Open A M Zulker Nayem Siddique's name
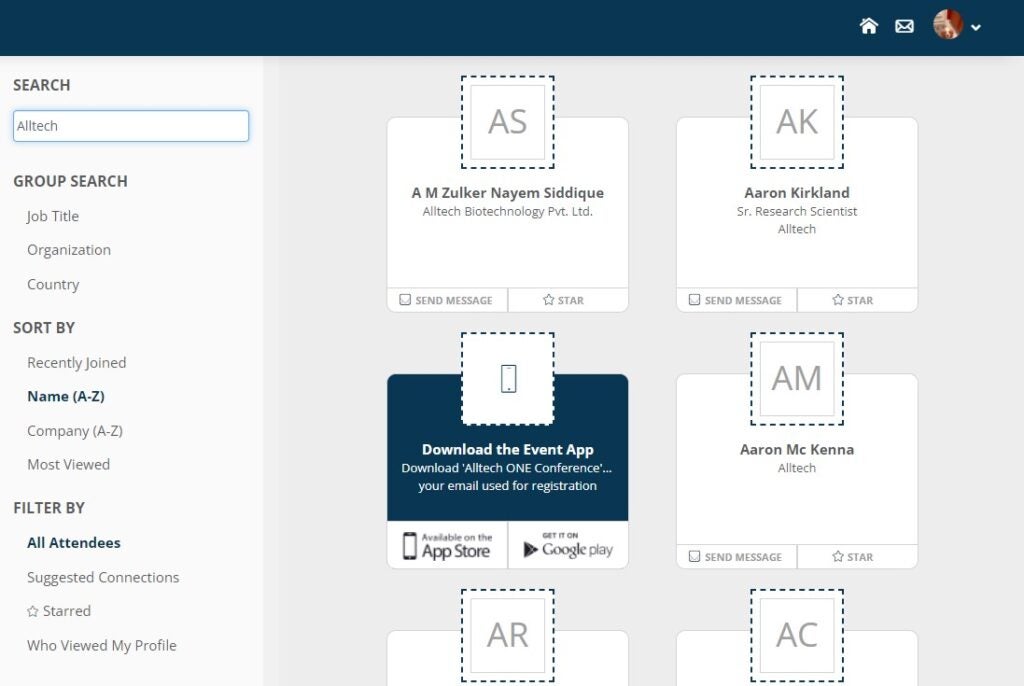 point(507,193)
